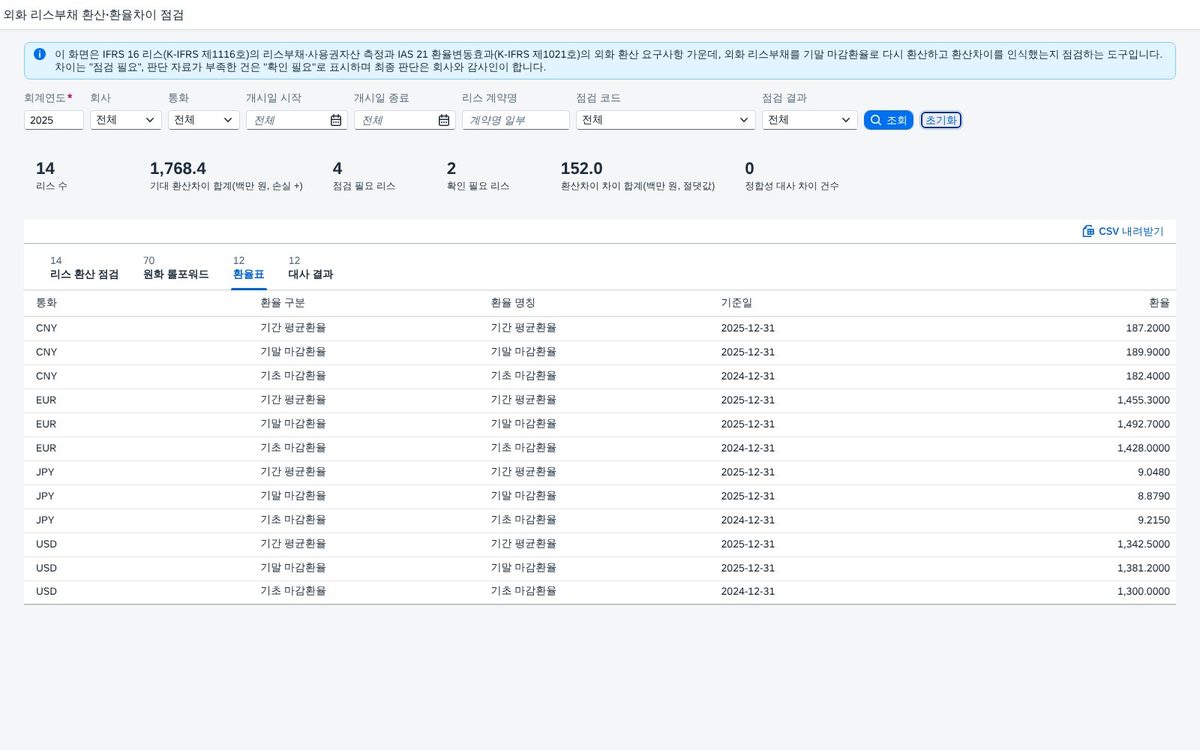Select the rate cell "187.2000"
The image size is (1200, 750).
pos(1147,328)
